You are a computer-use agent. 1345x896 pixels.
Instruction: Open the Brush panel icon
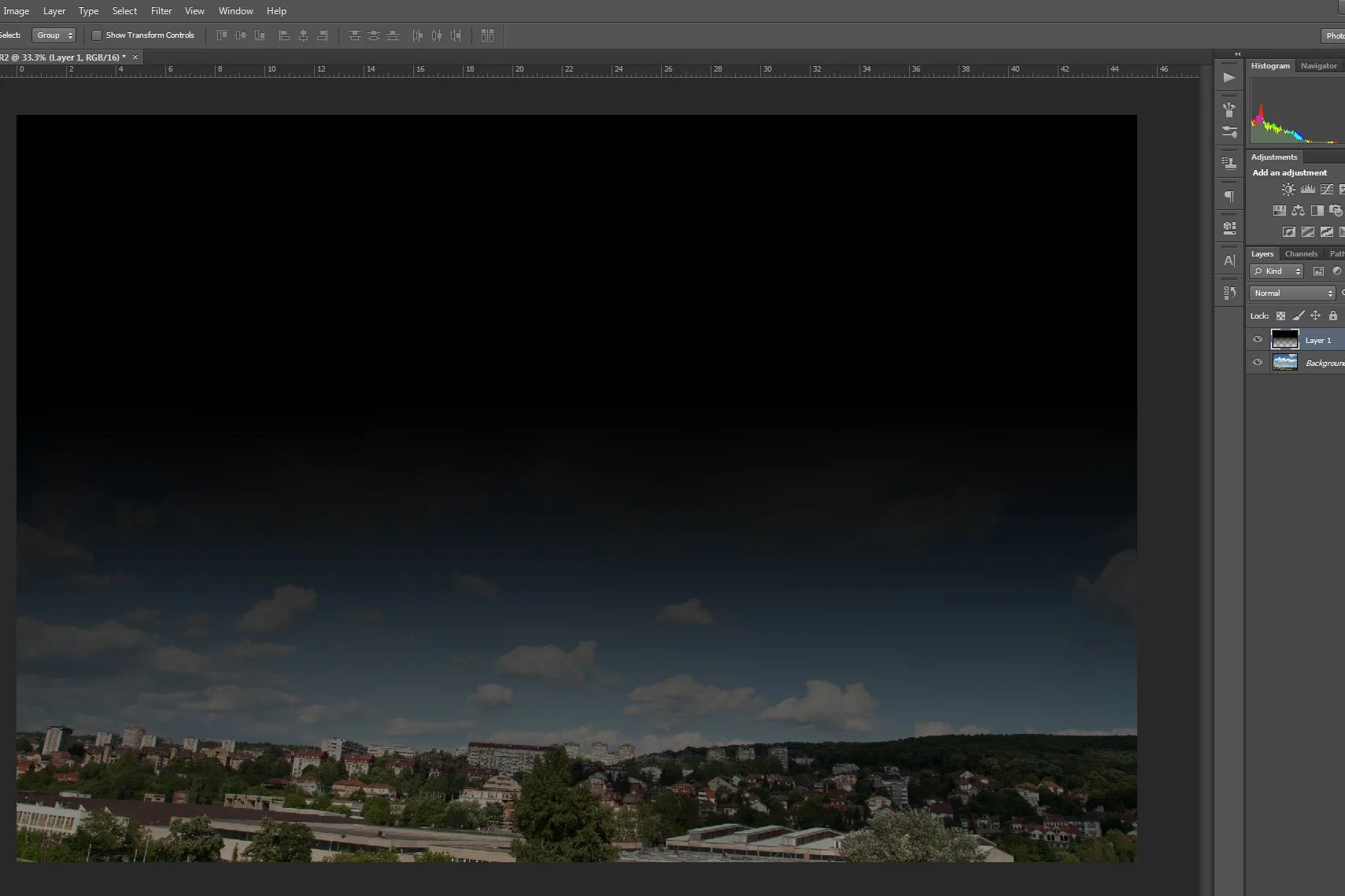(x=1229, y=132)
